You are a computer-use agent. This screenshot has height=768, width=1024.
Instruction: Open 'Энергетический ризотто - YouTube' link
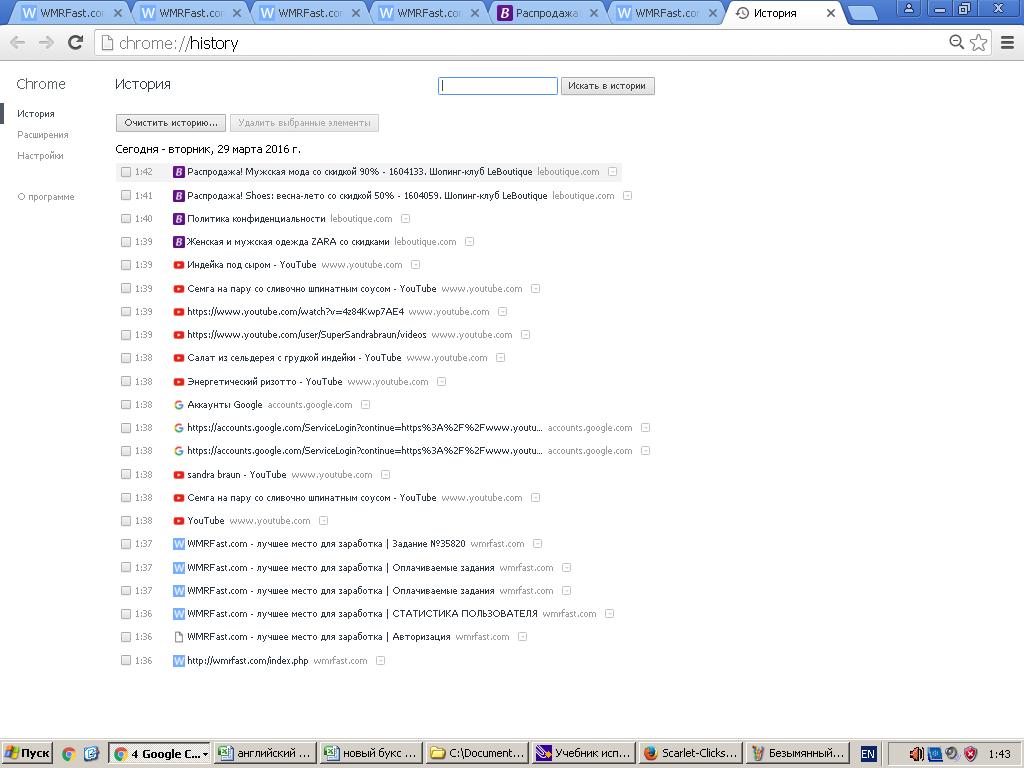click(264, 381)
